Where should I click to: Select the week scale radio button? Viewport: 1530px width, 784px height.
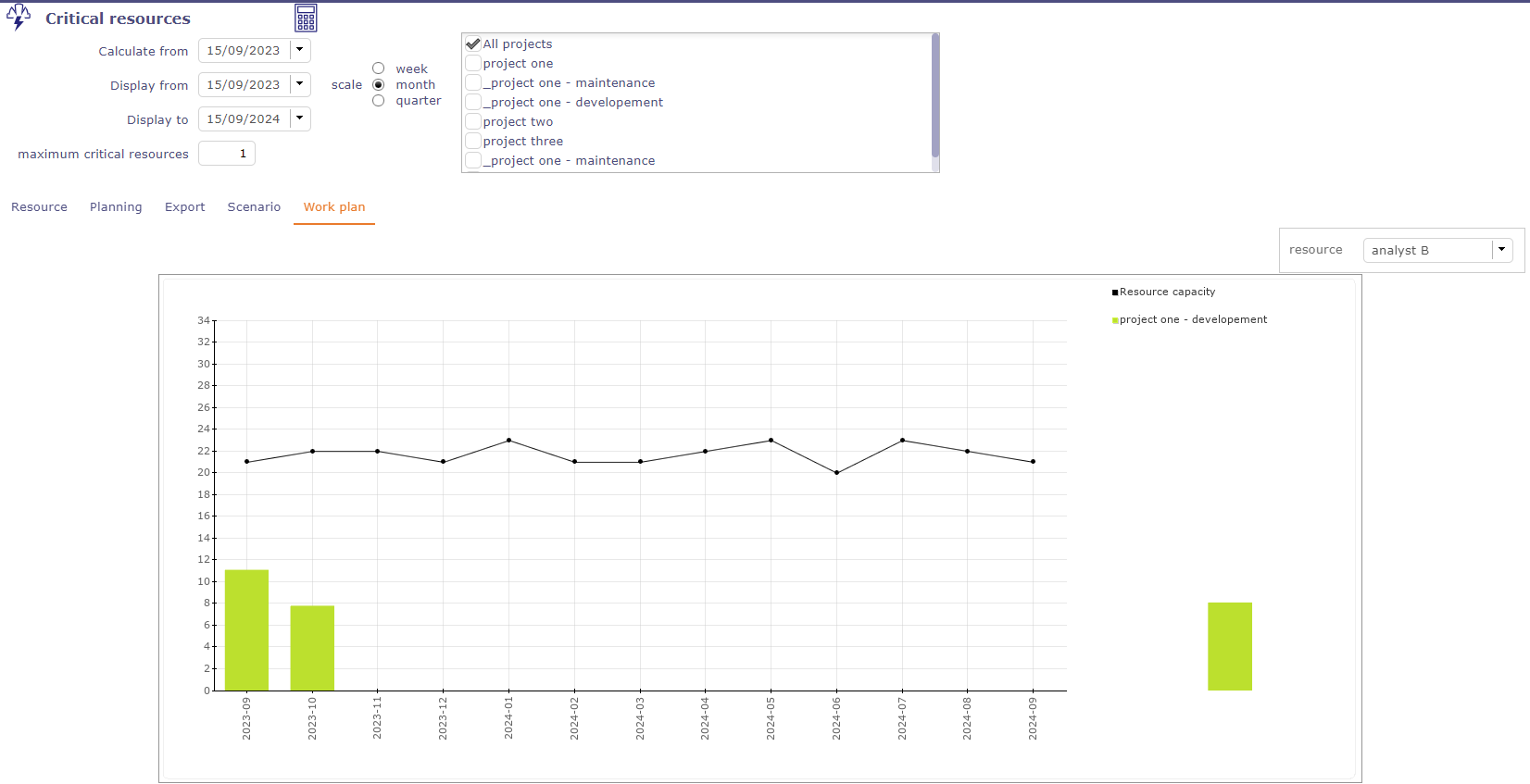379,68
